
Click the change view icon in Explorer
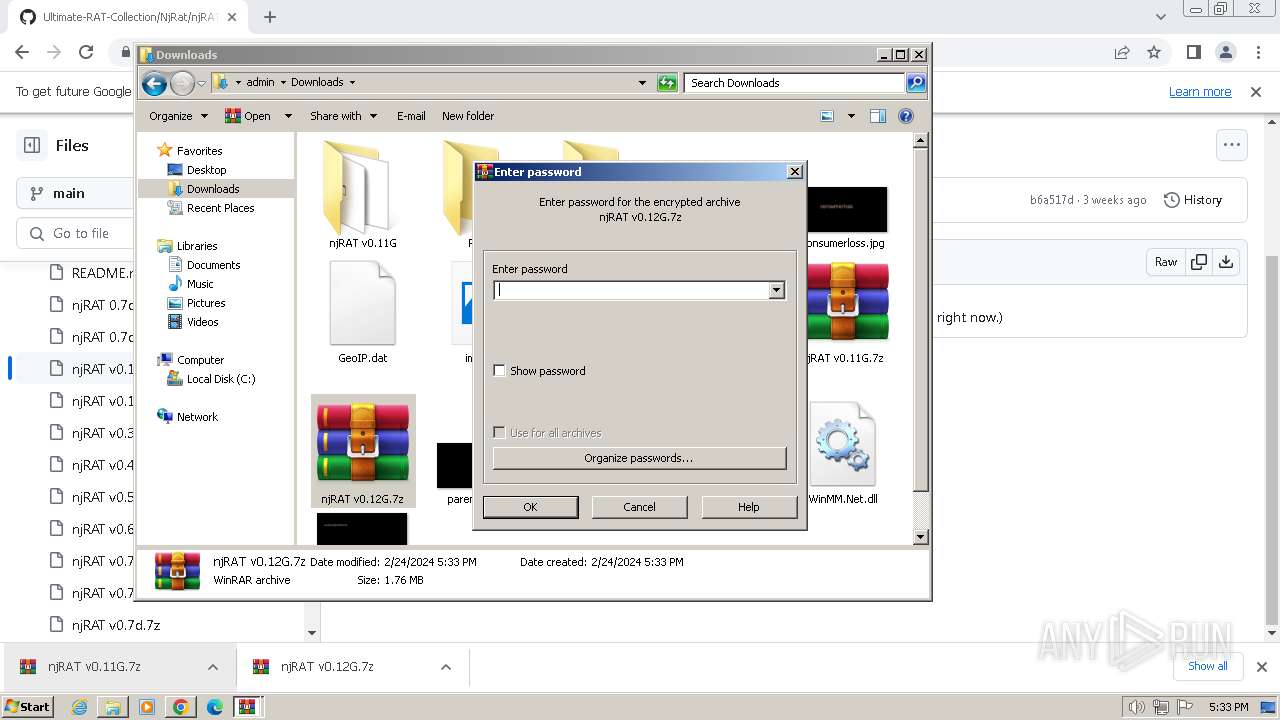click(x=827, y=116)
